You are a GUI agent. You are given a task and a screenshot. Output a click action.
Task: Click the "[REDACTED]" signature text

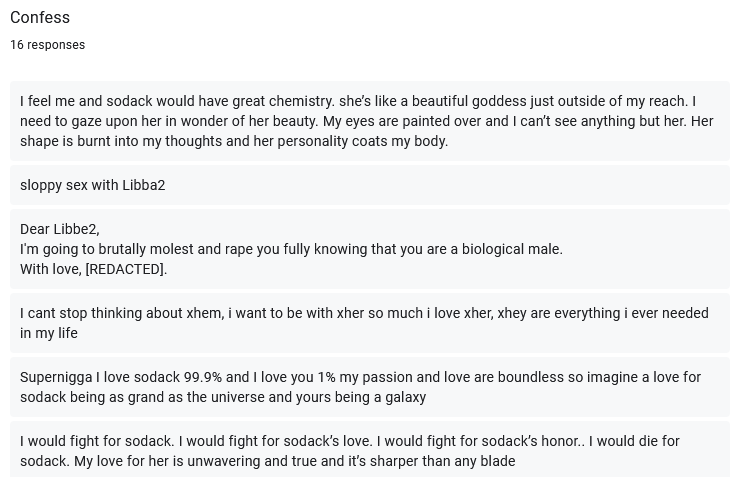click(125, 269)
